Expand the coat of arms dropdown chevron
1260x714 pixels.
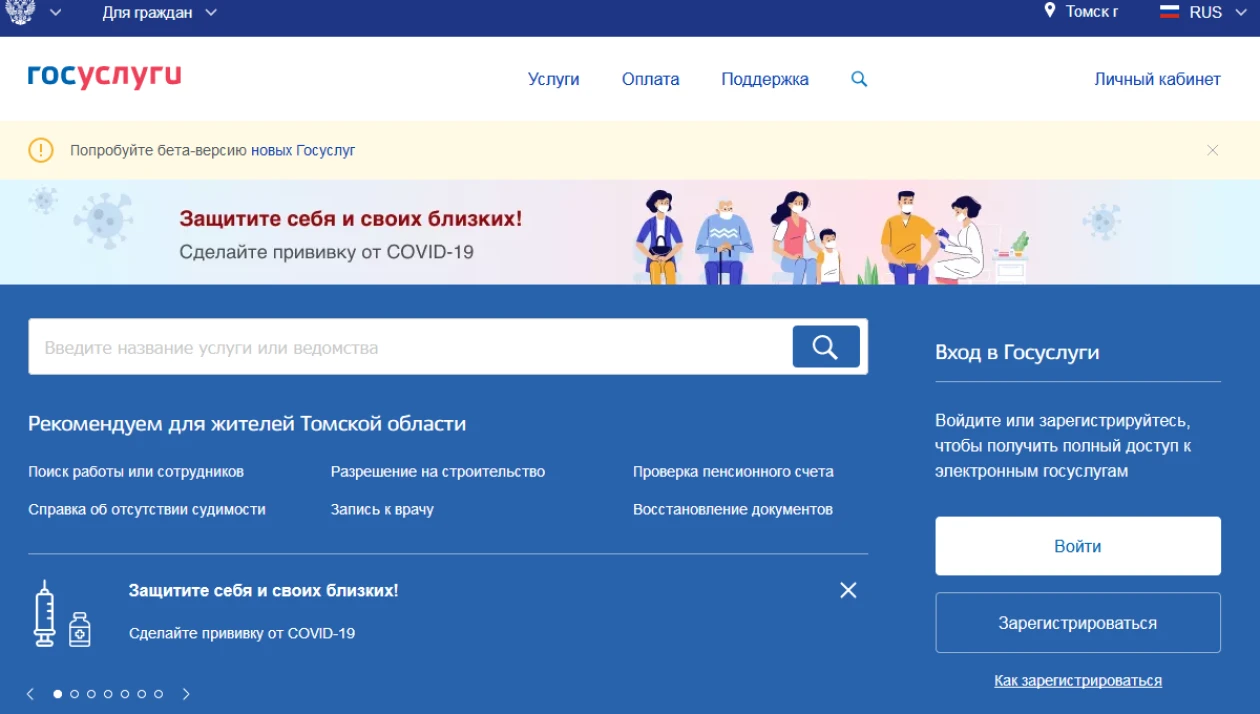pyautogui.click(x=55, y=12)
